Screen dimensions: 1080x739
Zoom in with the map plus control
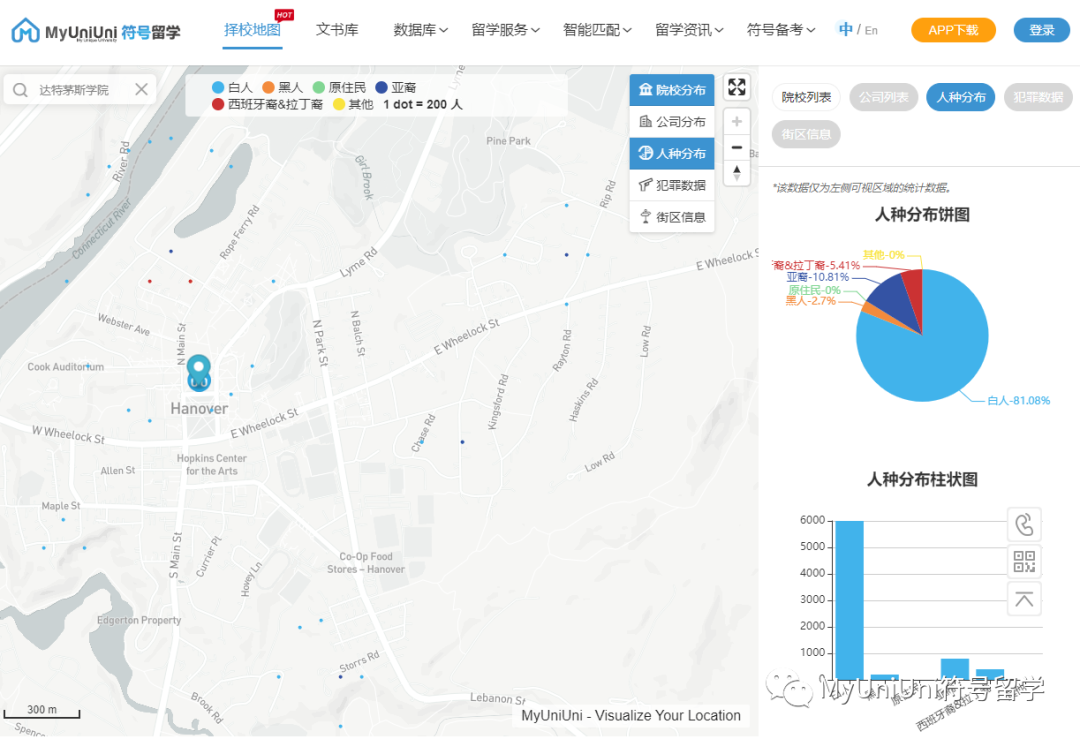pos(736,120)
